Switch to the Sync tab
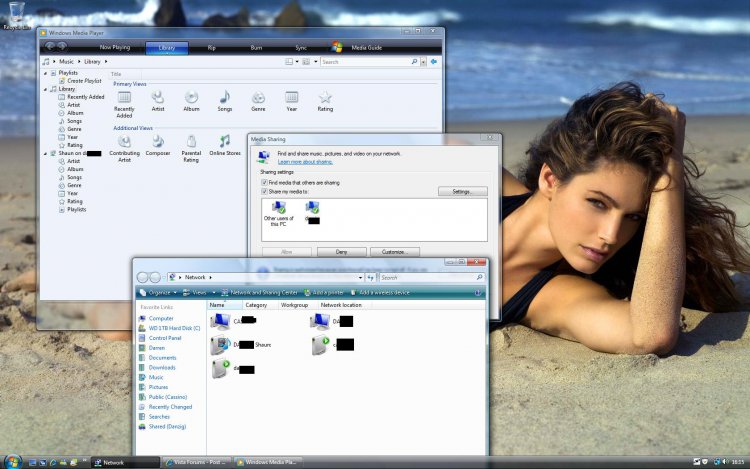750x469 pixels. point(301,48)
